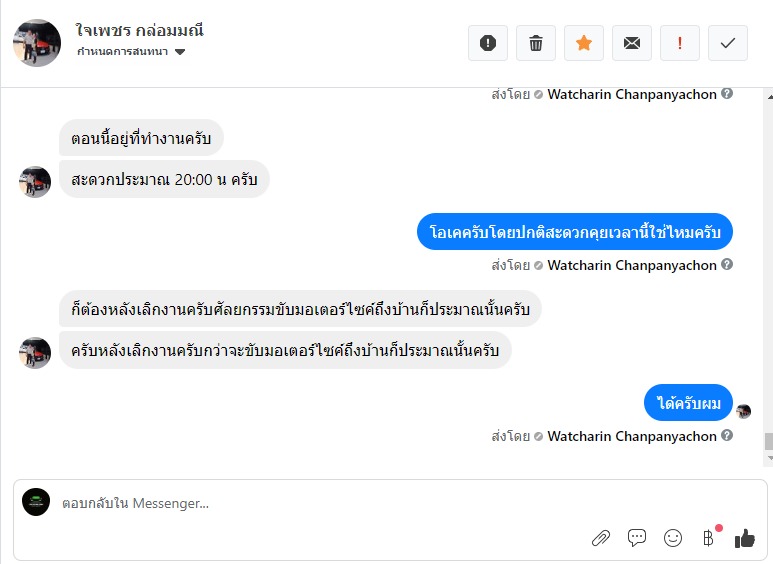Click help icon beside sender name under โอเคครับ message
773x564 pixels.
click(727, 264)
